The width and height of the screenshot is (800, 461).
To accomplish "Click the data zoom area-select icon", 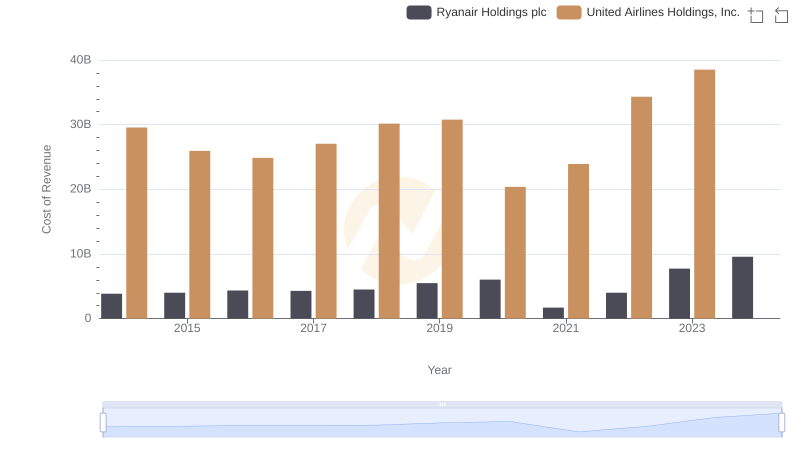I will pyautogui.click(x=756, y=15).
